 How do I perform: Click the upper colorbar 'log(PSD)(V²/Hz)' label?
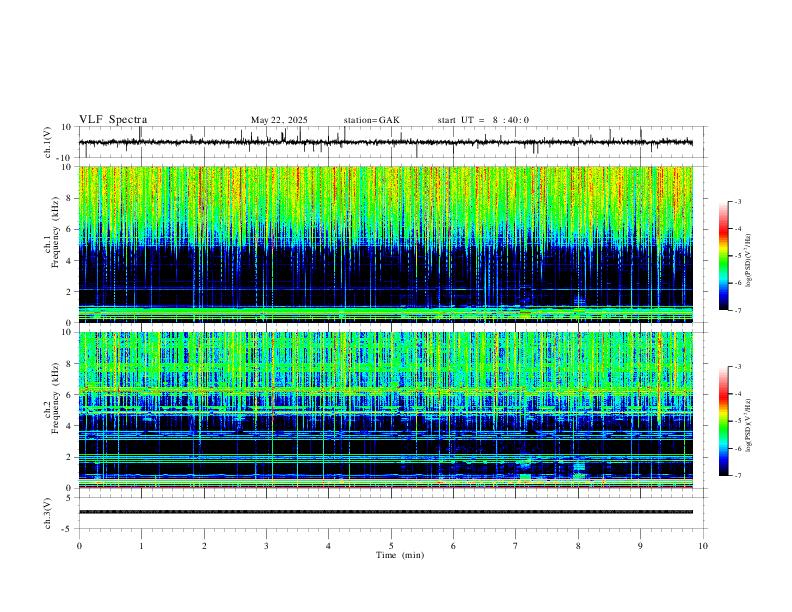pyautogui.click(x=749, y=261)
